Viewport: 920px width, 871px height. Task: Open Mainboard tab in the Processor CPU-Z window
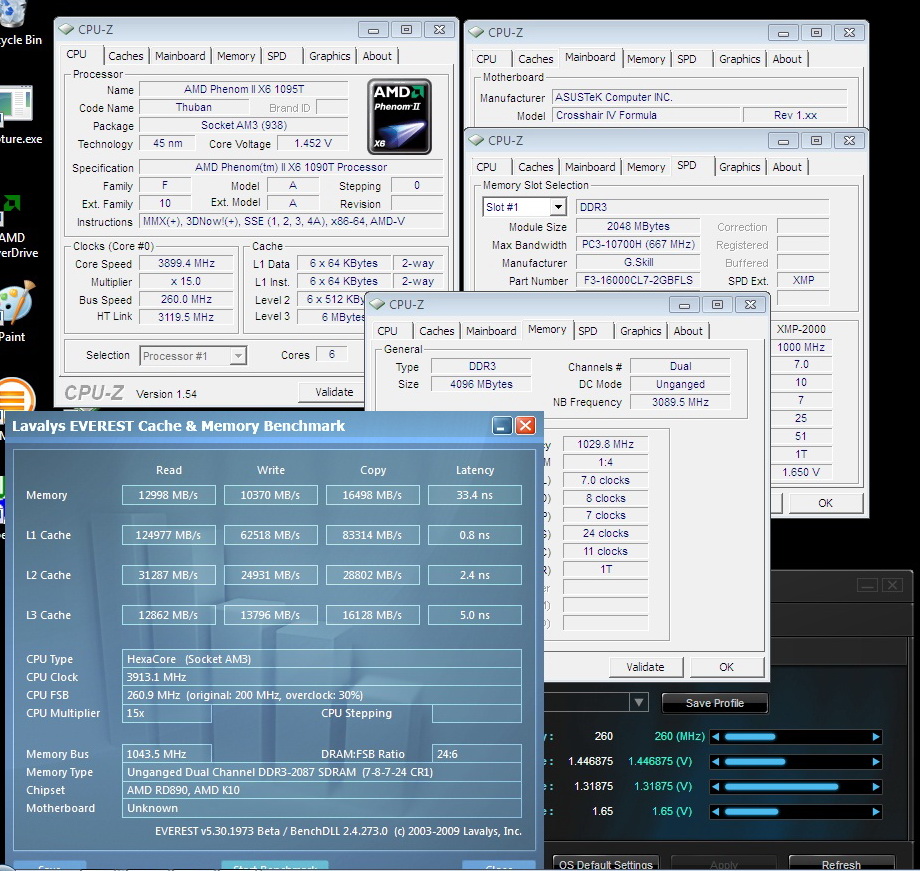pyautogui.click(x=180, y=56)
